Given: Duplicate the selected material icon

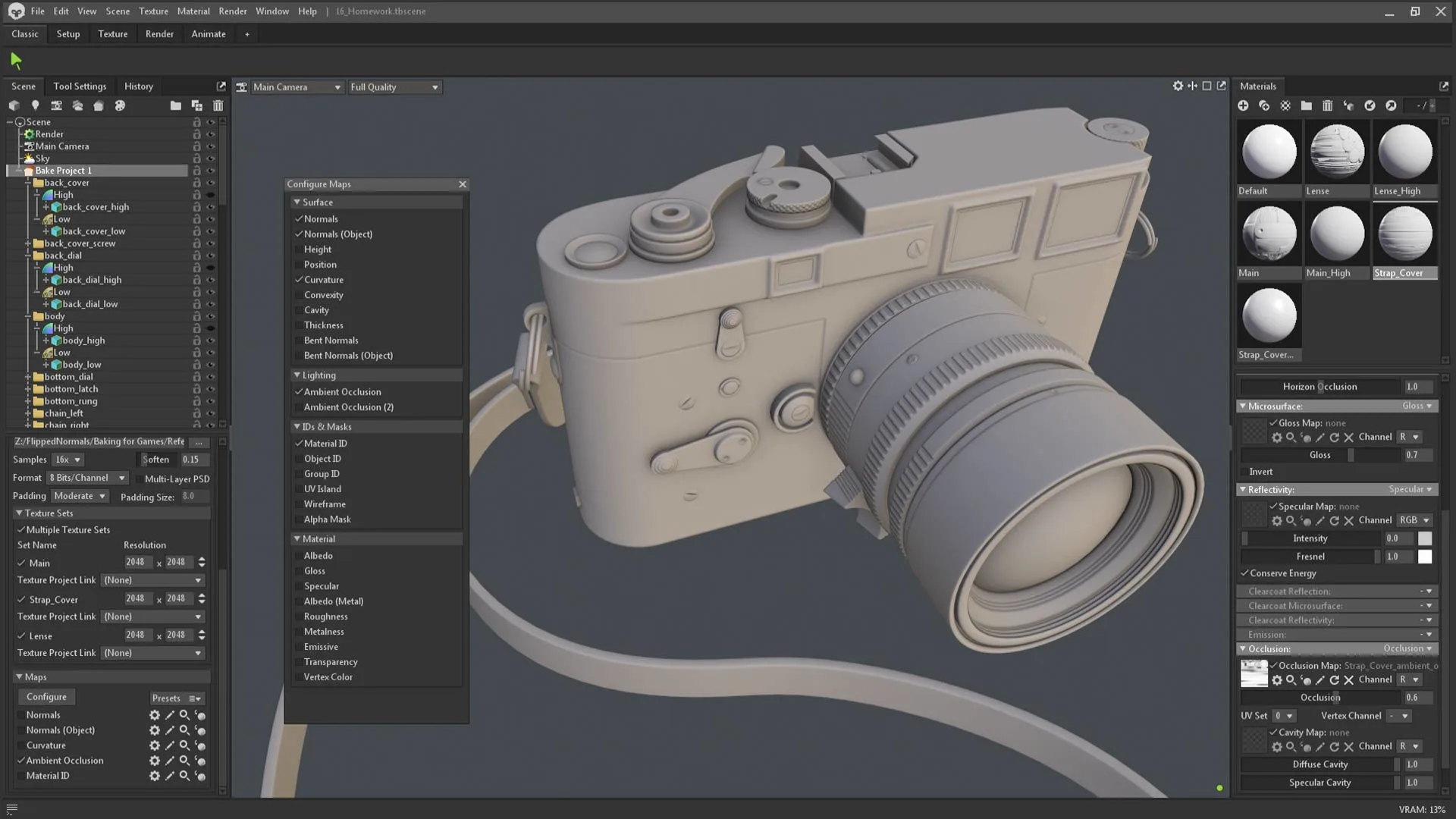Looking at the screenshot, I should [1264, 105].
